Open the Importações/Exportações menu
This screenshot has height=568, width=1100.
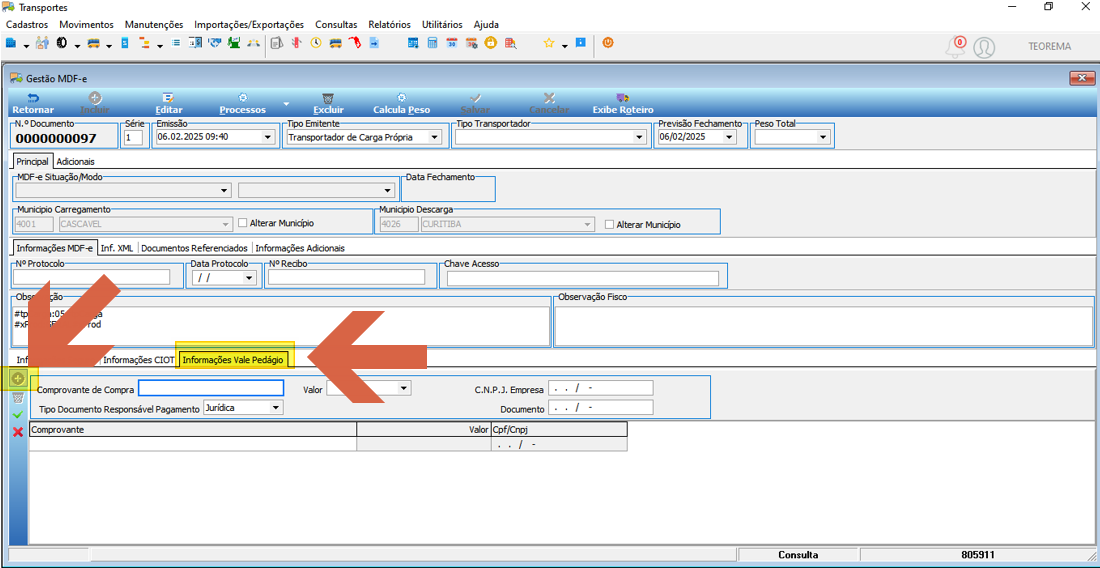tap(249, 24)
